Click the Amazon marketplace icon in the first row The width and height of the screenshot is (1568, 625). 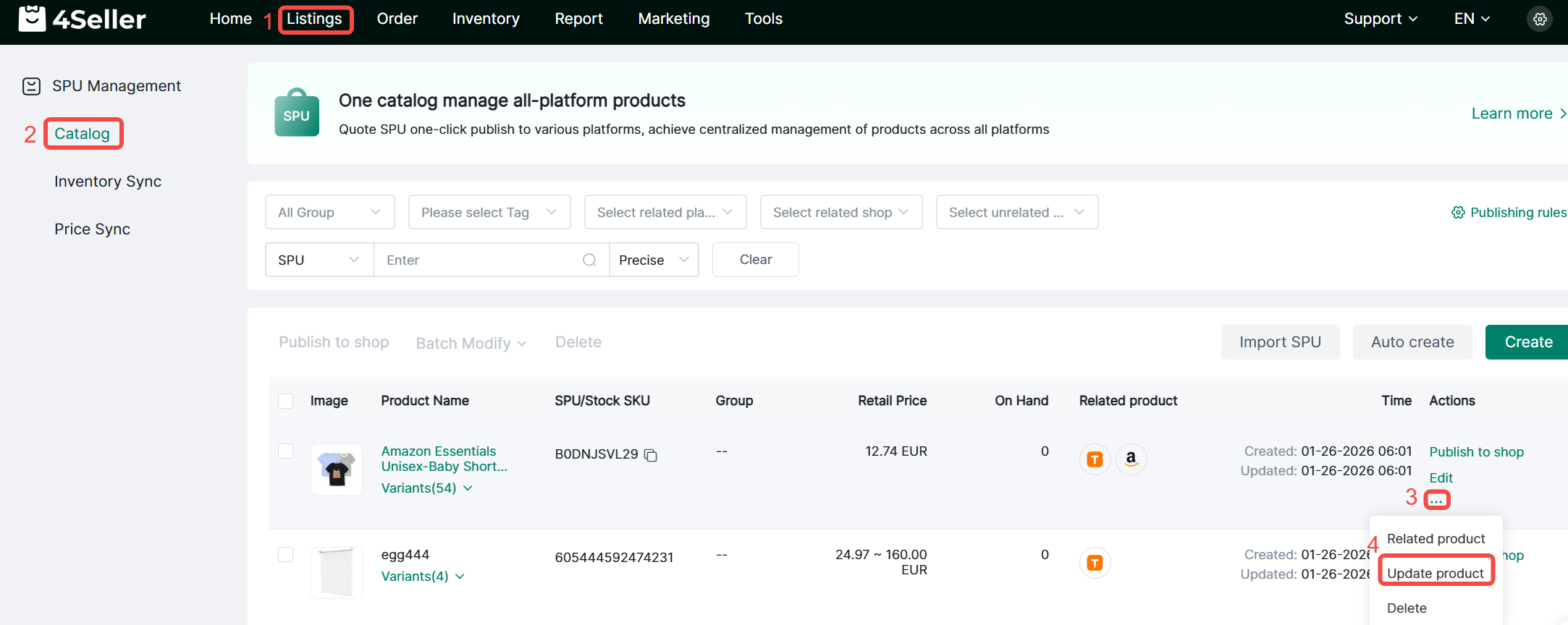click(x=1131, y=459)
